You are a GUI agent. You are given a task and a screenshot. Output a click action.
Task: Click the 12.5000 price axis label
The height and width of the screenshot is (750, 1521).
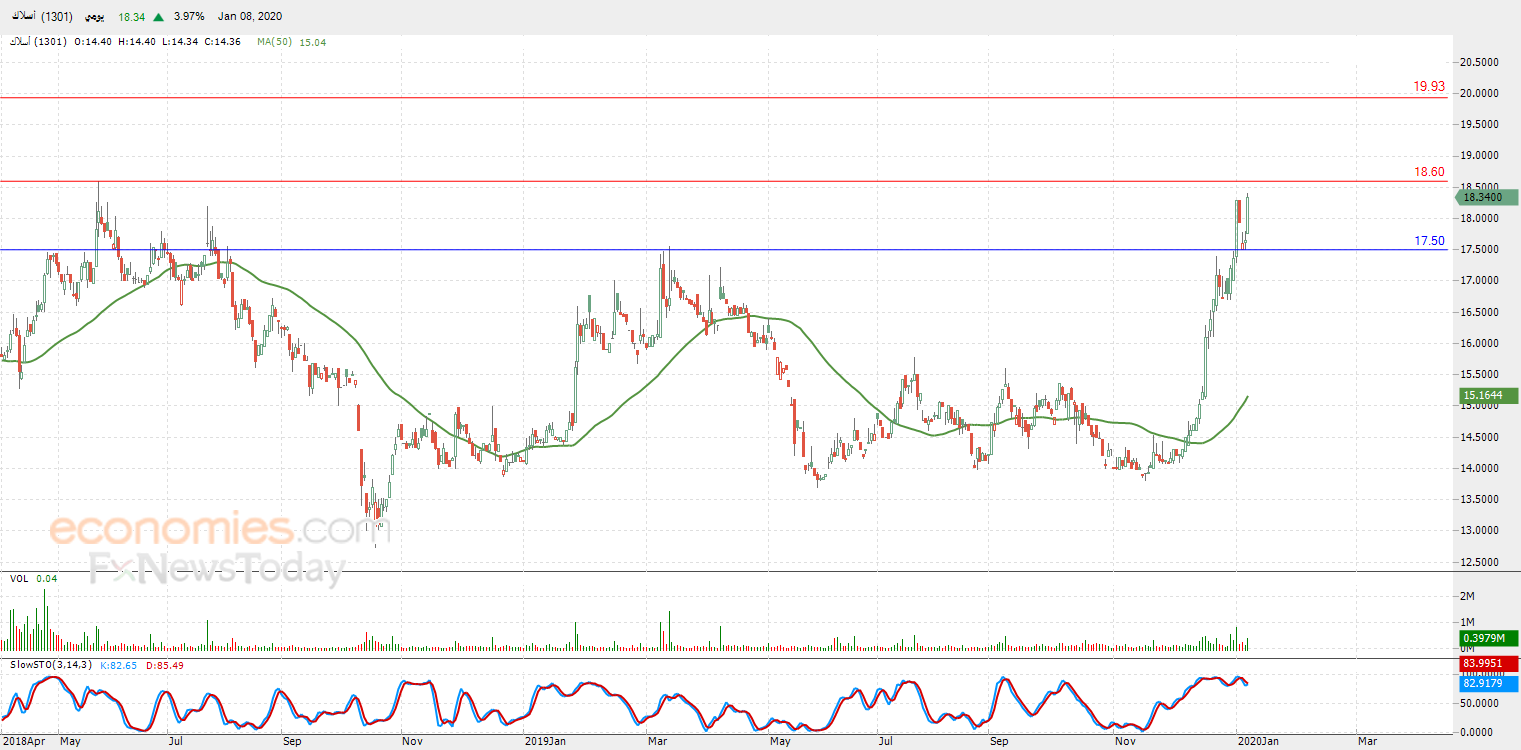pos(1480,562)
